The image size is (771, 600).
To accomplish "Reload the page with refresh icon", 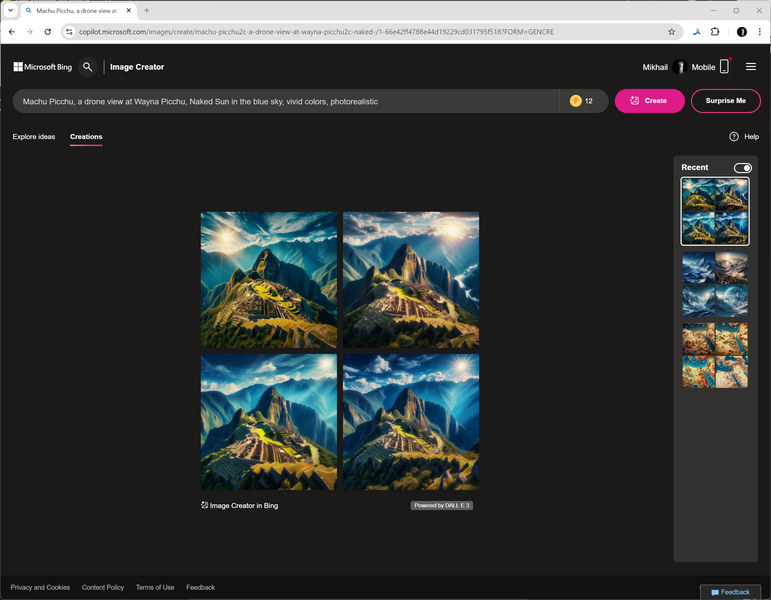I will coord(48,31).
